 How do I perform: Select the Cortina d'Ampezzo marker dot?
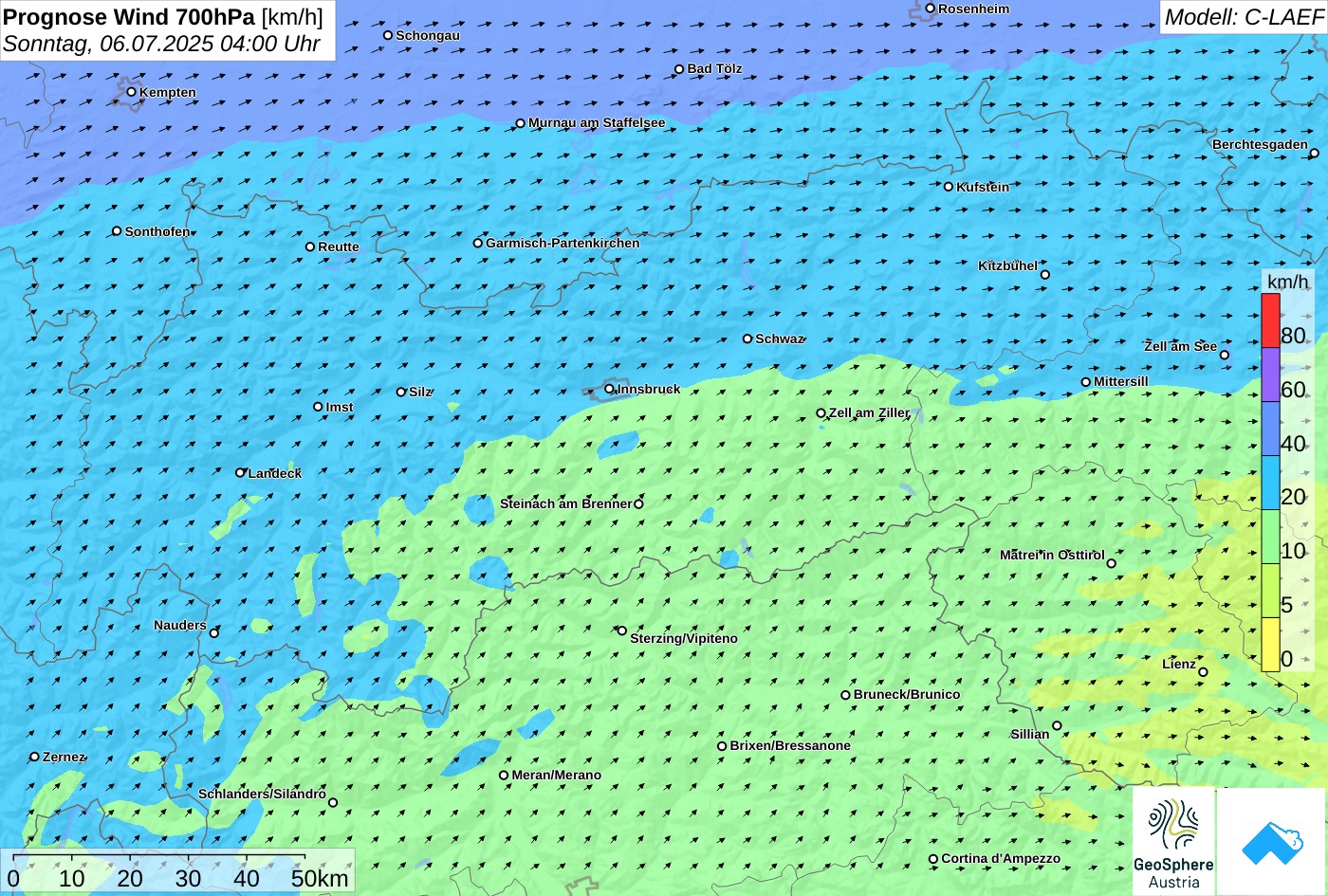(x=933, y=859)
